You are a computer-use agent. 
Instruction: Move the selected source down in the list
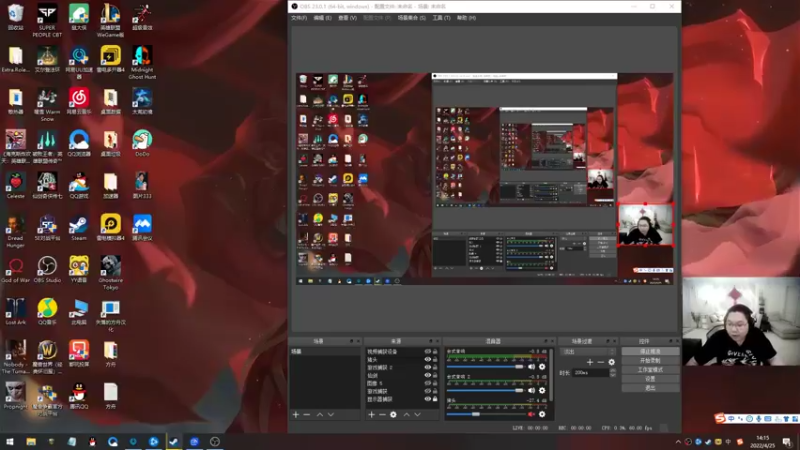[x=417, y=415]
